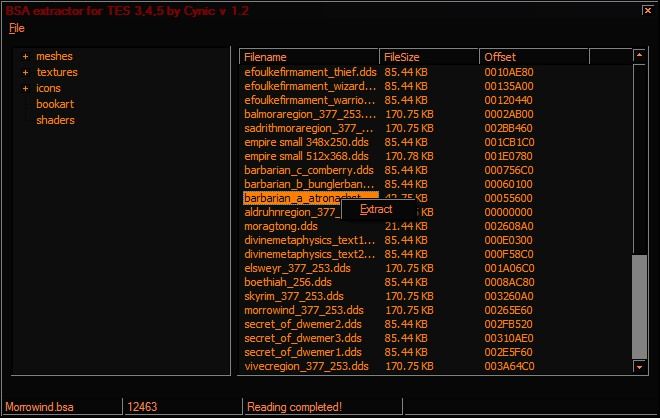
Task: Select moragtong.dds file
Action: (281, 226)
